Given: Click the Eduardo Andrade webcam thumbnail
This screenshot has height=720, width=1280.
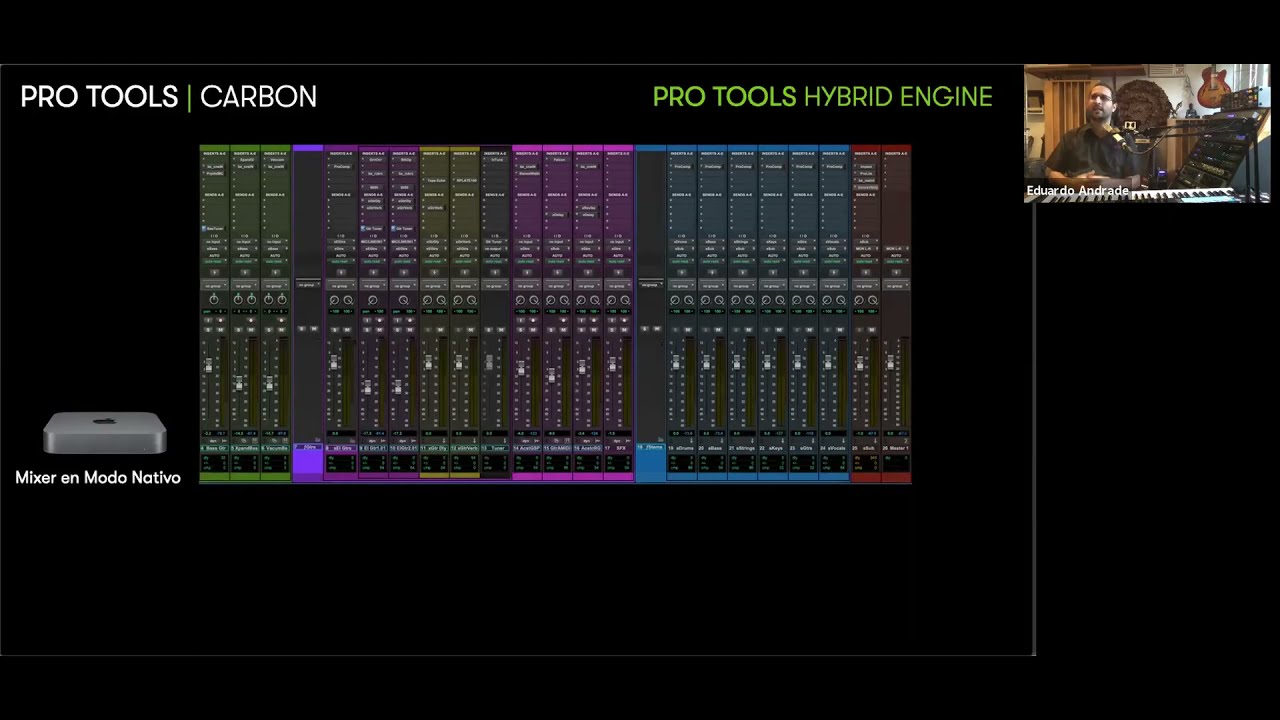Looking at the screenshot, I should click(1147, 134).
